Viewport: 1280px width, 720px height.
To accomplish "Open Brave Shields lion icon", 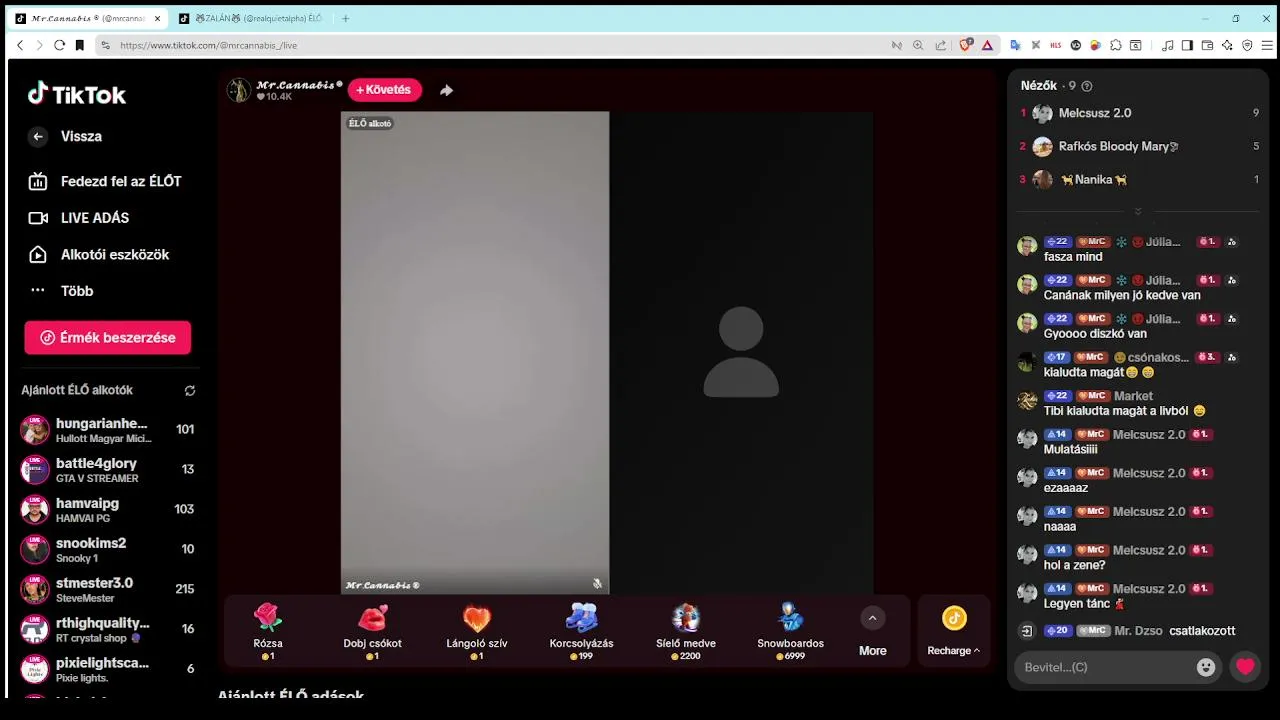I will click(966, 45).
